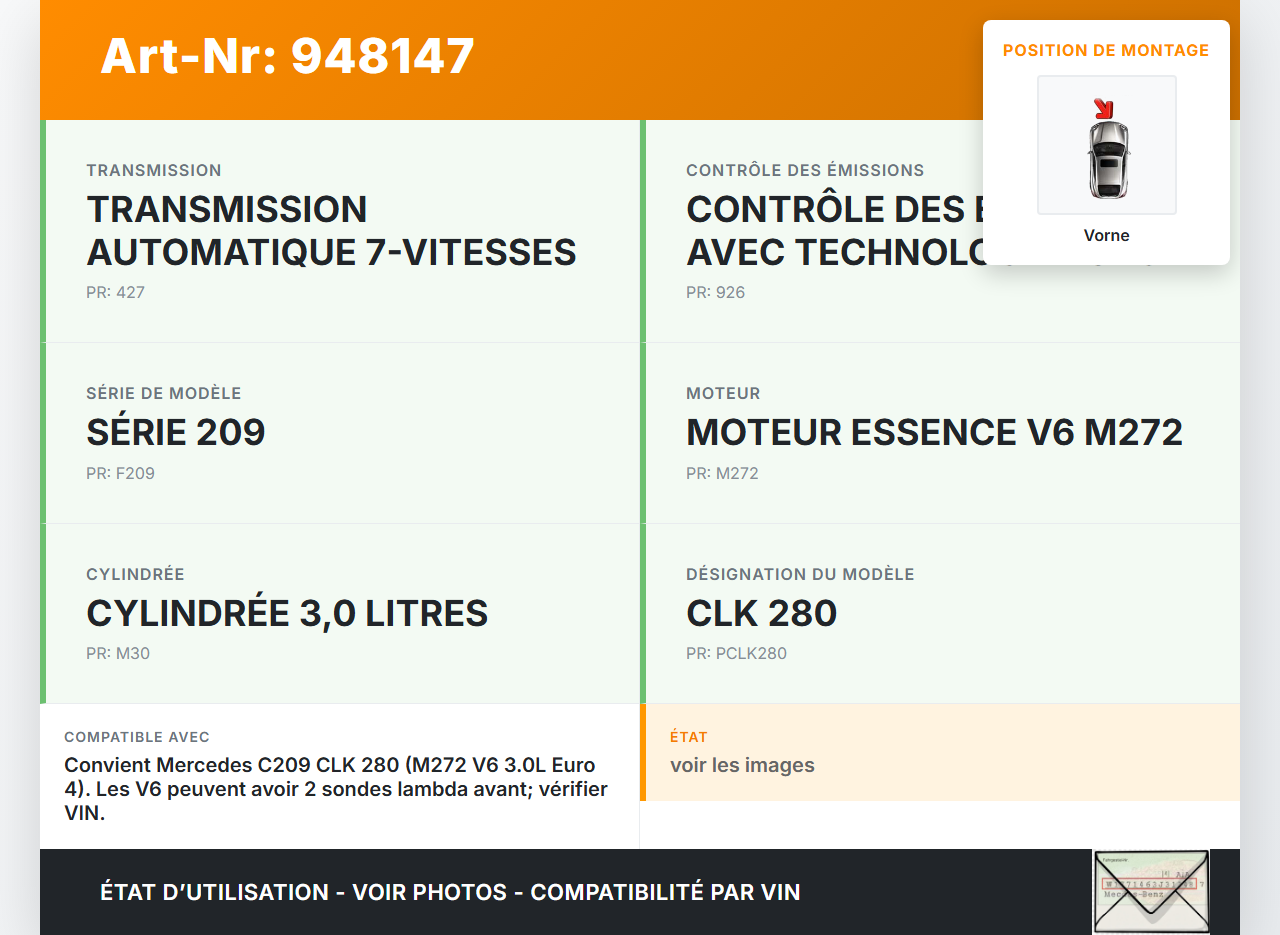Click the PR: PCLK280 code
Screen dimensions: 1280x935
(x=736, y=654)
